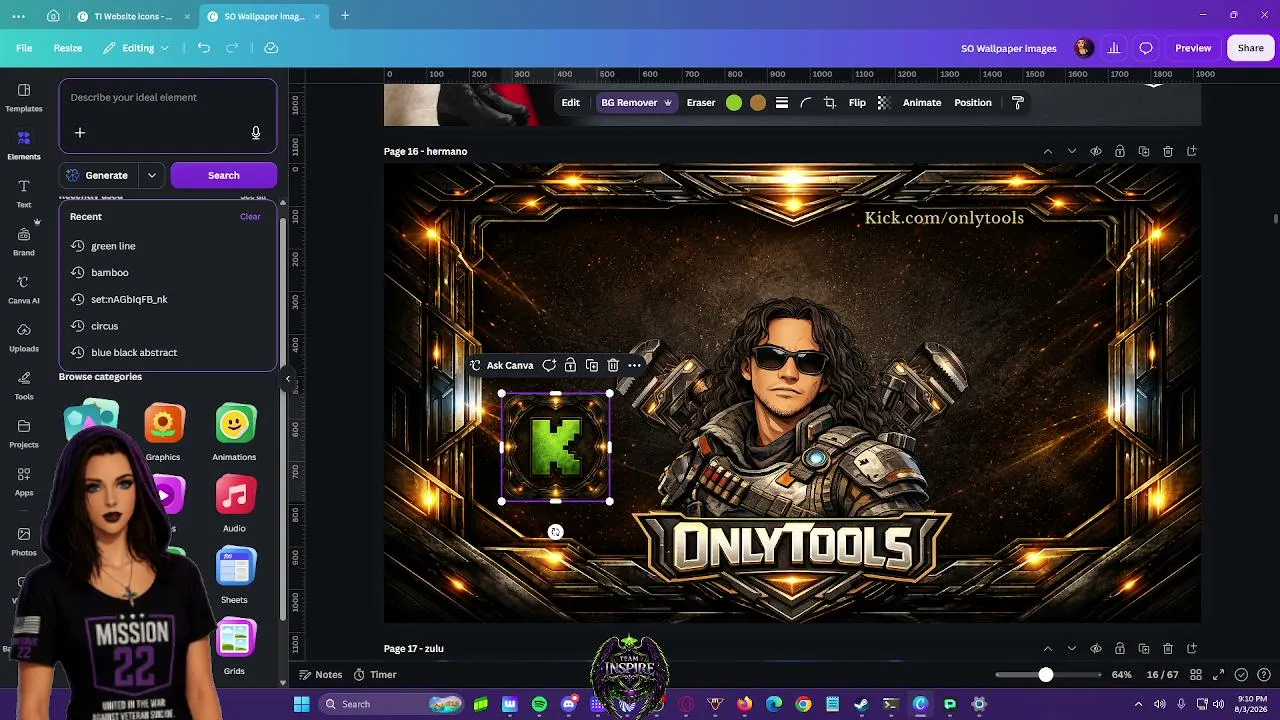The width and height of the screenshot is (1280, 720).
Task: Open Canva AI from the sidebar
Action: click(24, 289)
